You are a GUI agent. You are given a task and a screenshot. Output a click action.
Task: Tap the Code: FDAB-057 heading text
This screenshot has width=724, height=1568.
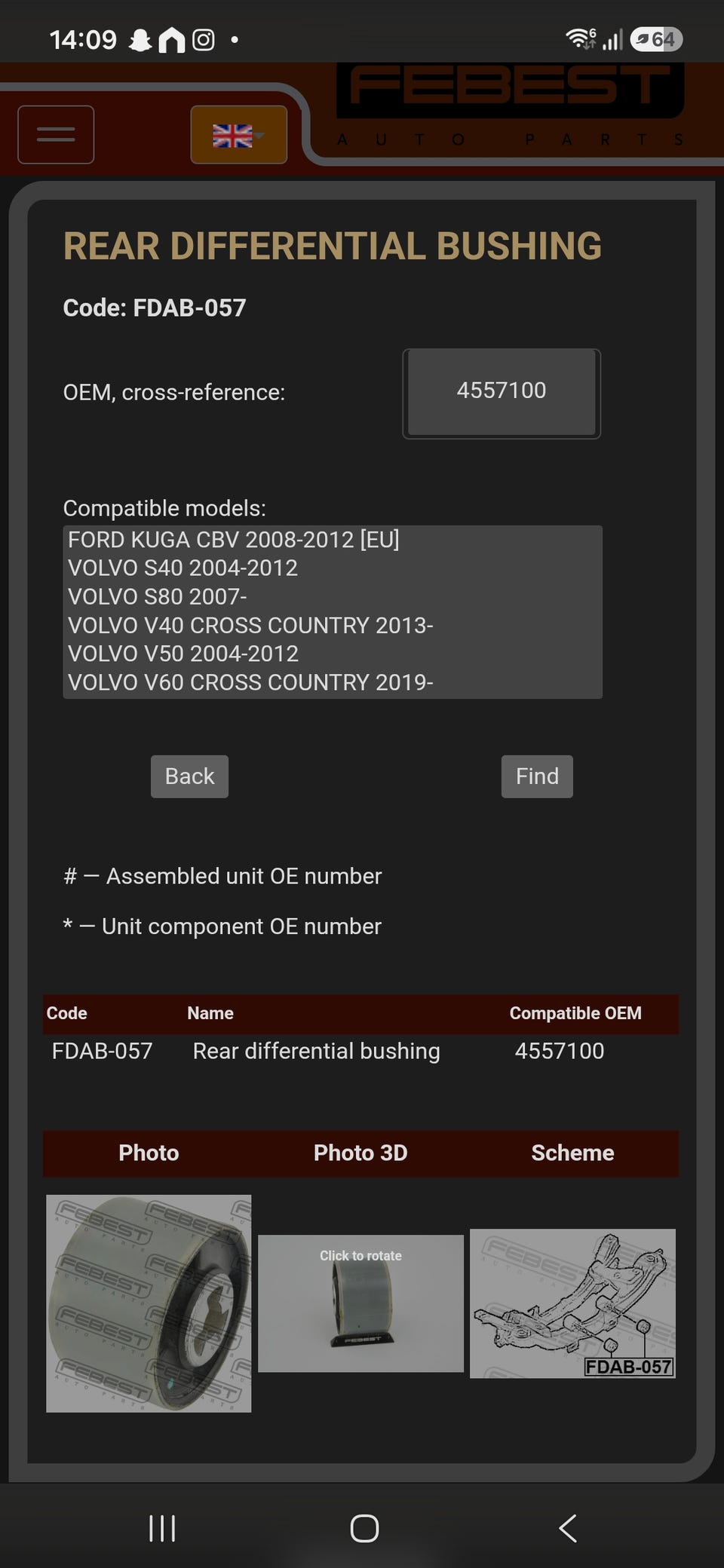coord(155,308)
